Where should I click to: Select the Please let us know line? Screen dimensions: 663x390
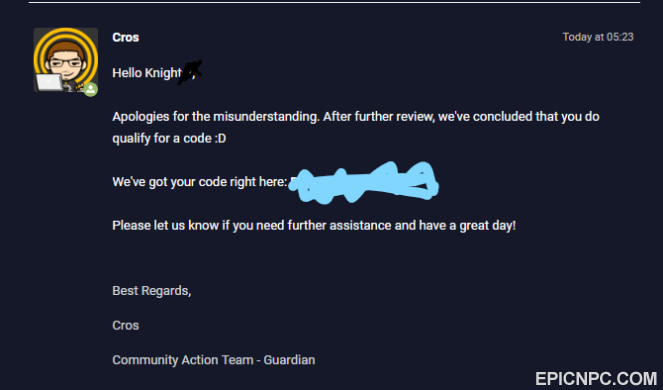click(x=314, y=225)
